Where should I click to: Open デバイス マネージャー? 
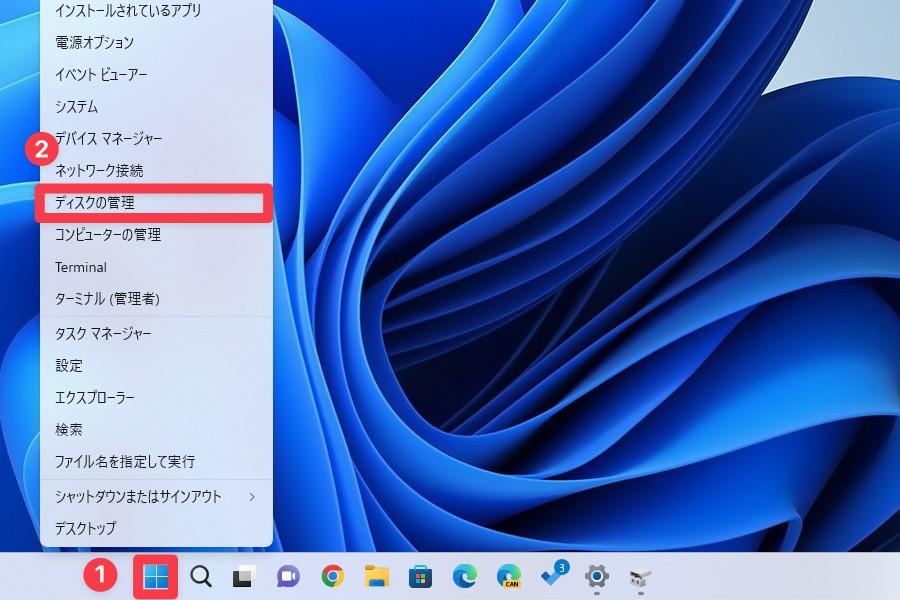coord(156,138)
